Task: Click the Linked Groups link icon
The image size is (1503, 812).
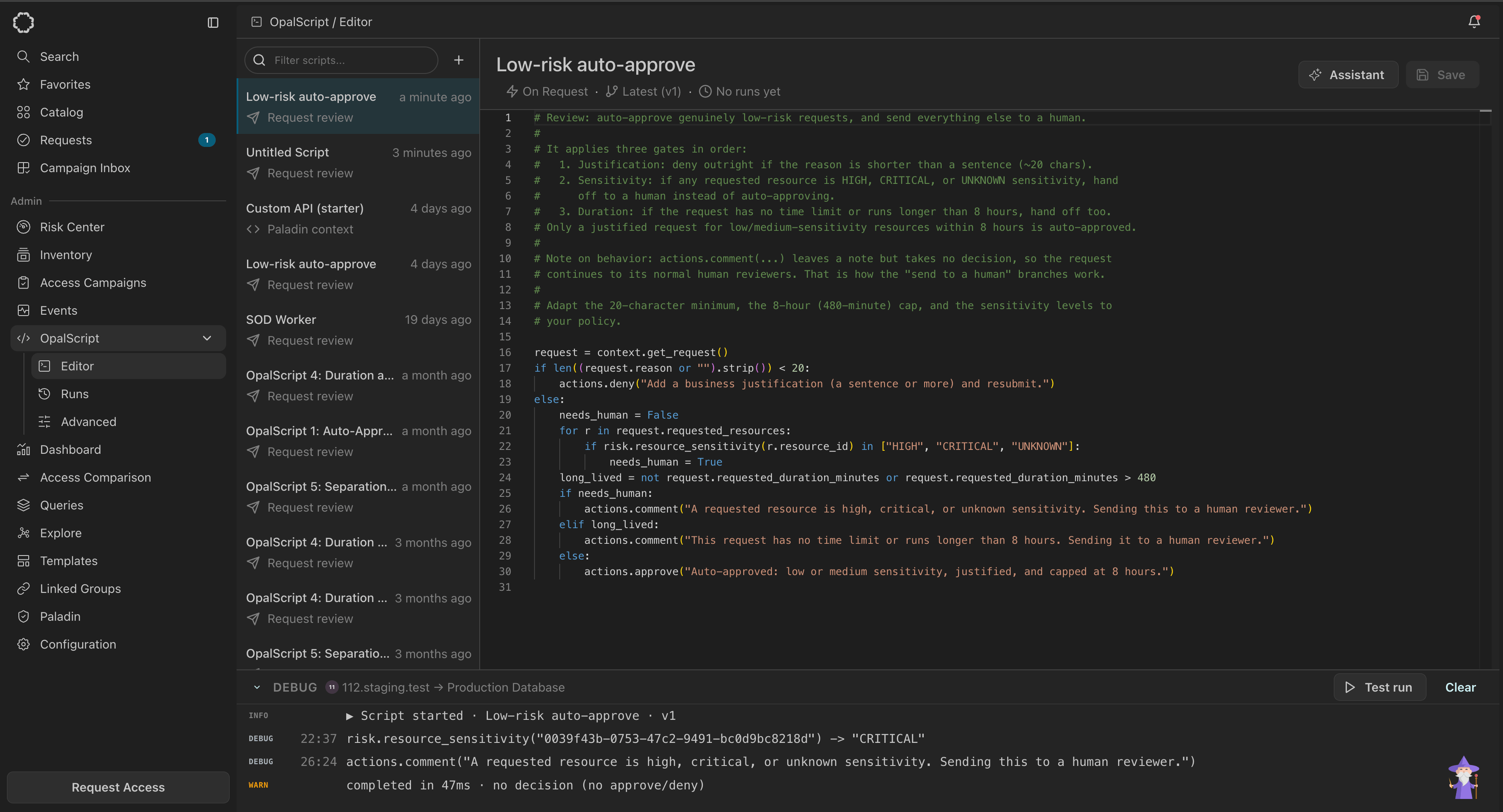Action: pos(23,589)
